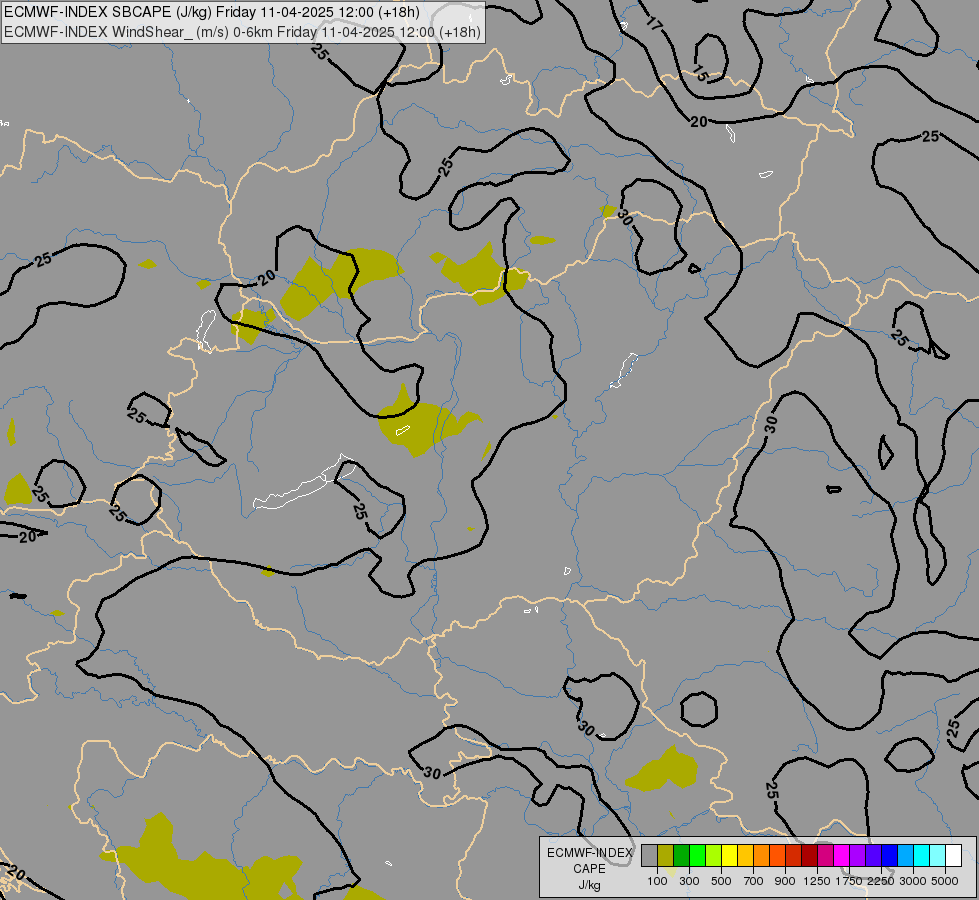Click the WindShear 0-6km title line

(x=242, y=32)
